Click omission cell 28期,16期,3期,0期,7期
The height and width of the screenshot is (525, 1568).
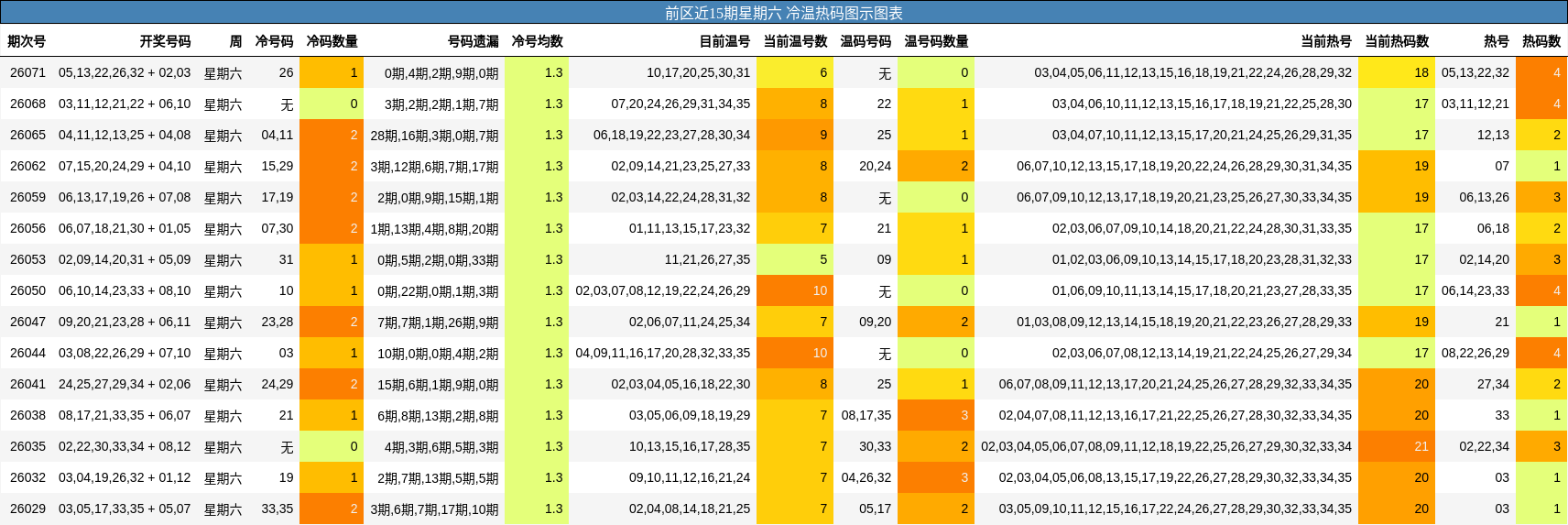click(434, 135)
